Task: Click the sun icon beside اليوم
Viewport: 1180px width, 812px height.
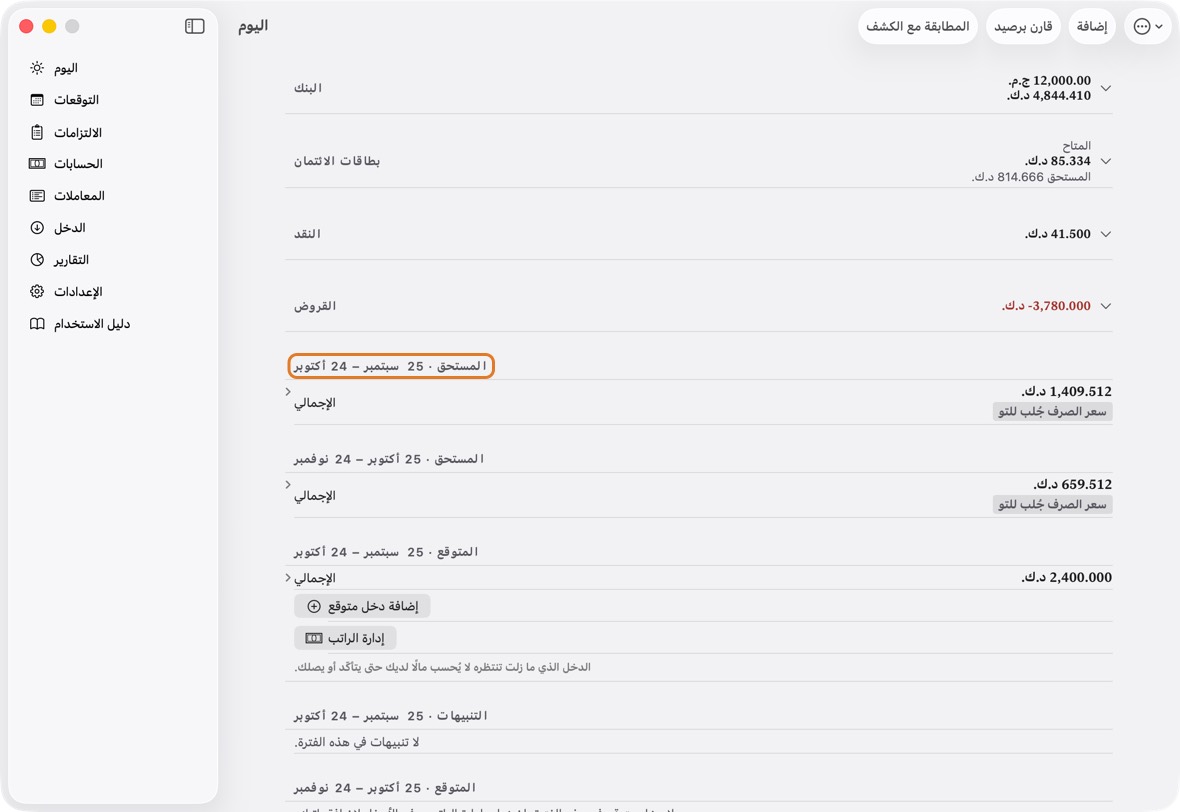Action: [37, 68]
